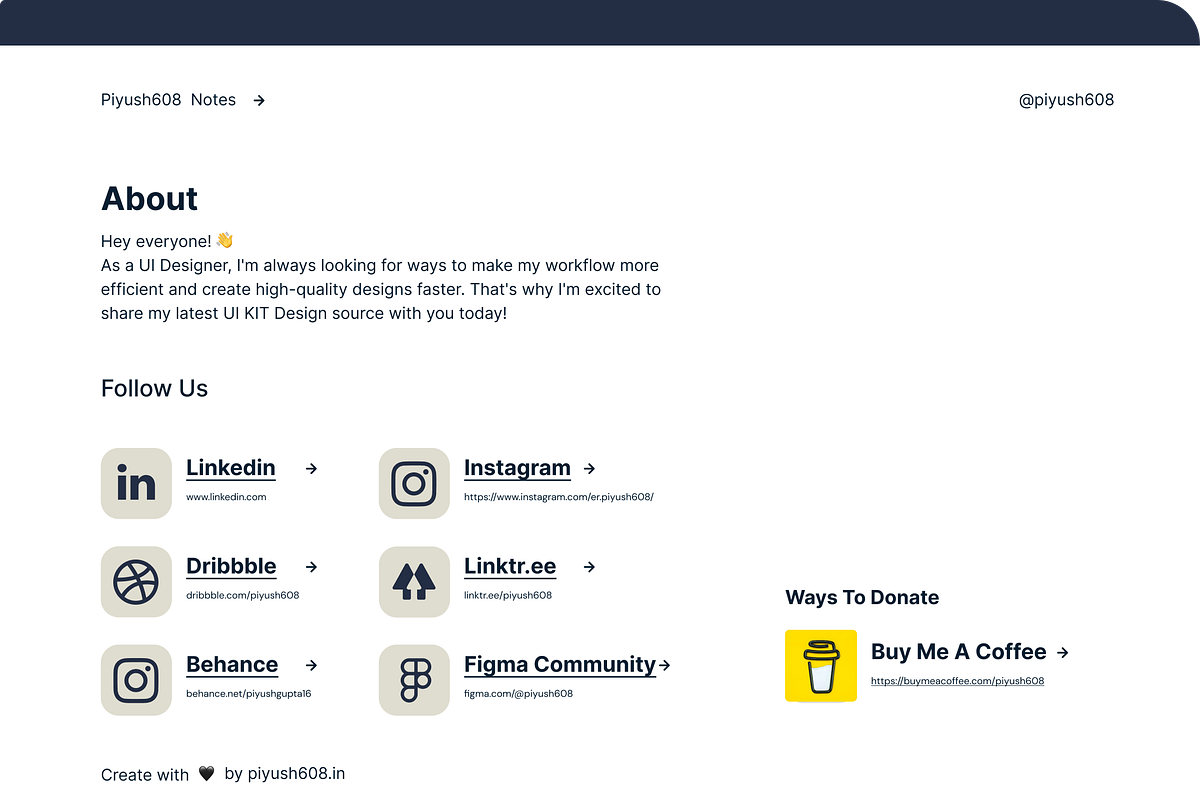This screenshot has width=1200, height=800.
Task: Click the Figma logo icon
Action: 414,680
